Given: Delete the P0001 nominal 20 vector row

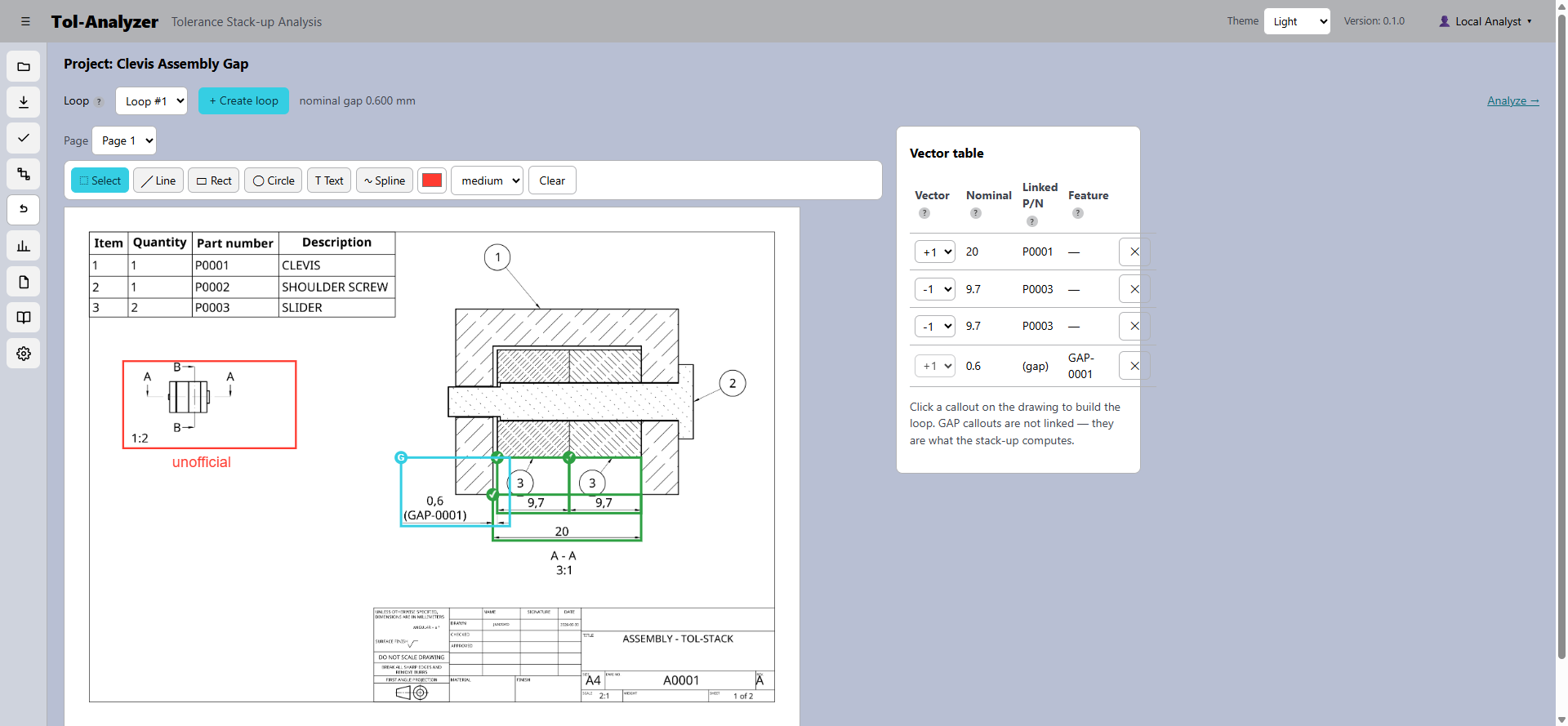Looking at the screenshot, I should tap(1134, 252).
